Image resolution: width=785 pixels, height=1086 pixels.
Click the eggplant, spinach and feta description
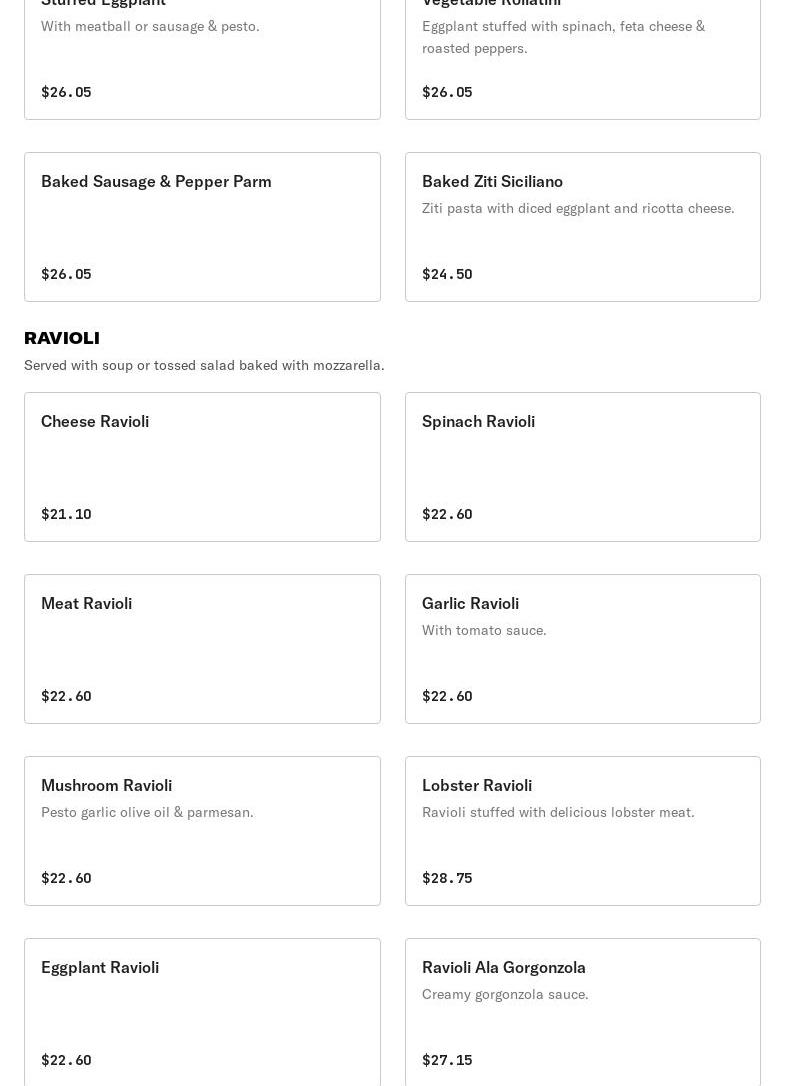(x=563, y=37)
